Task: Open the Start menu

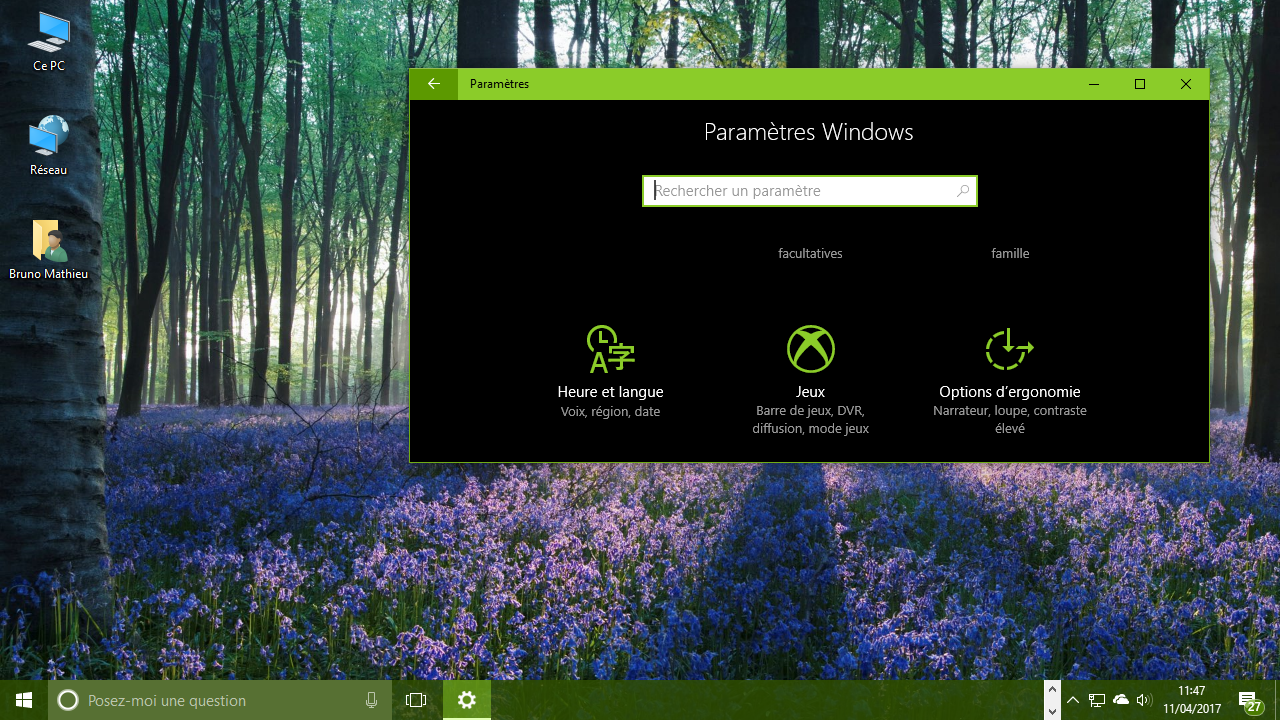Action: point(21,700)
